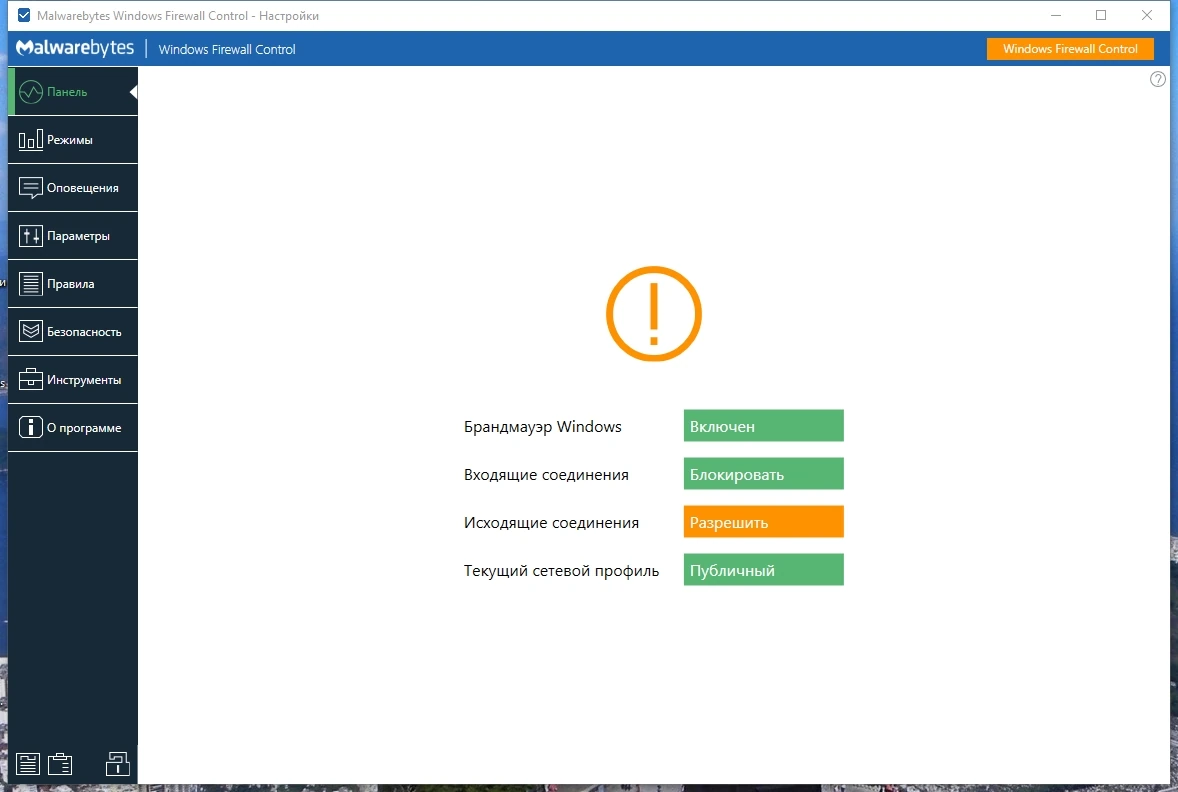Click the title bar application checkbox icon
The image size is (1178, 792).
click(24, 15)
